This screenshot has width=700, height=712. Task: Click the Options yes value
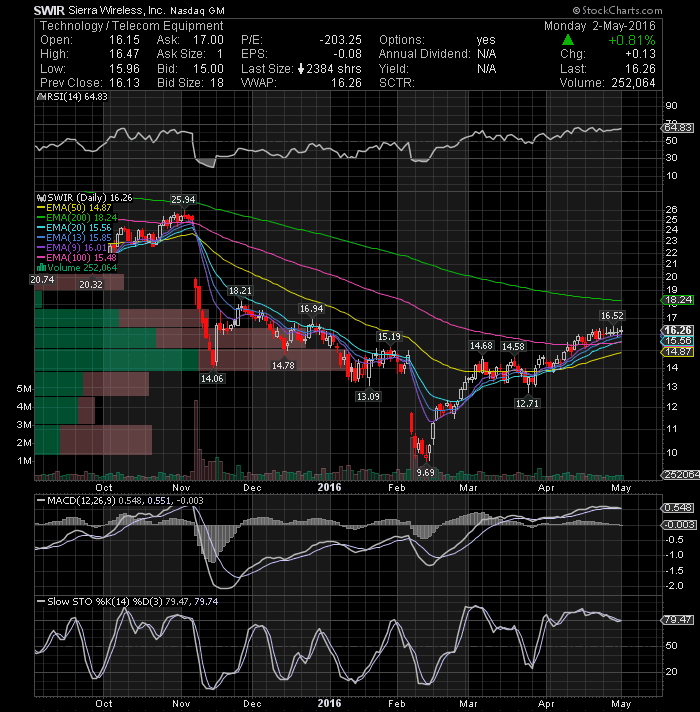pos(486,40)
